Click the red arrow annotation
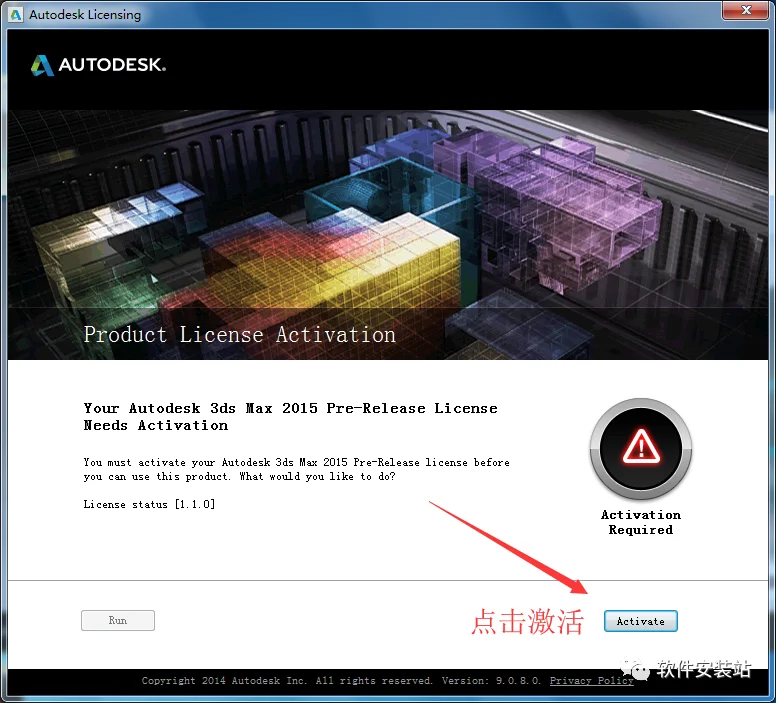This screenshot has height=703, width=776. 508,547
